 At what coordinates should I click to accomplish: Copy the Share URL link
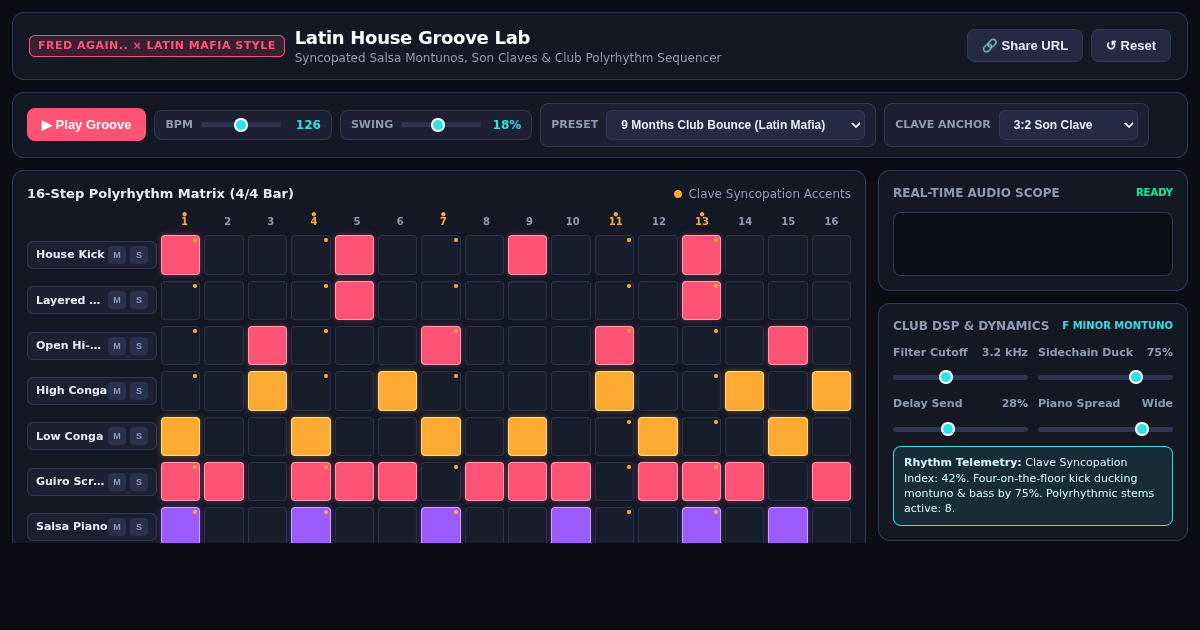coord(1025,46)
